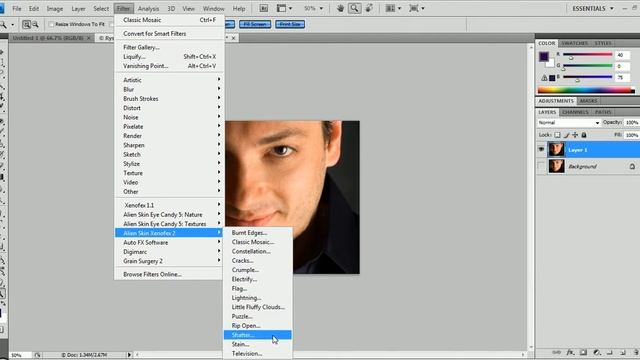The width and height of the screenshot is (640, 360).
Task: Open the layer style fx icon
Action: pyautogui.click(x=570, y=352)
